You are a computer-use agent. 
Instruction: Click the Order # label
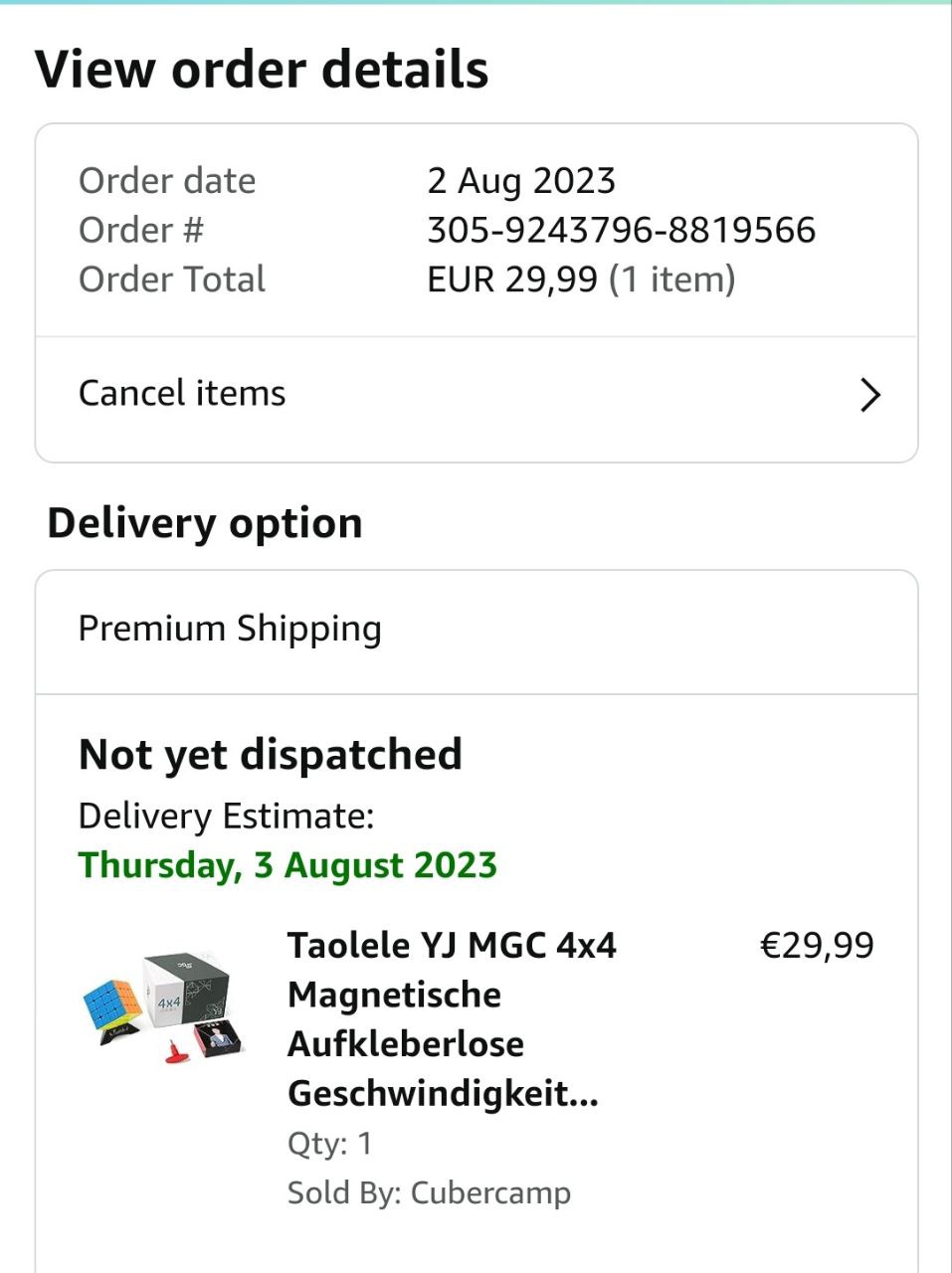pyautogui.click(x=140, y=231)
